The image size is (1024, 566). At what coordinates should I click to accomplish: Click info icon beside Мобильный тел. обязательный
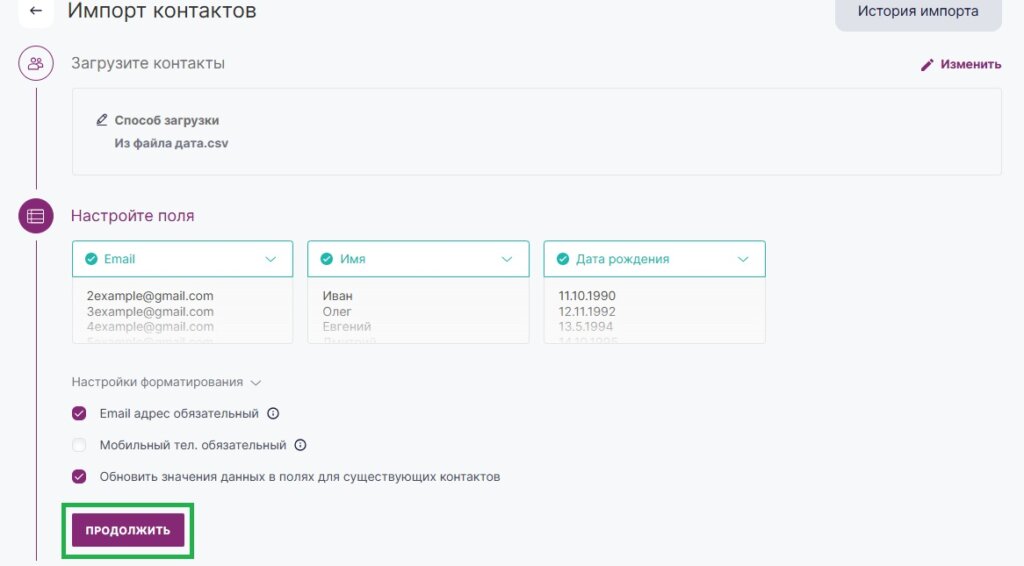click(300, 446)
